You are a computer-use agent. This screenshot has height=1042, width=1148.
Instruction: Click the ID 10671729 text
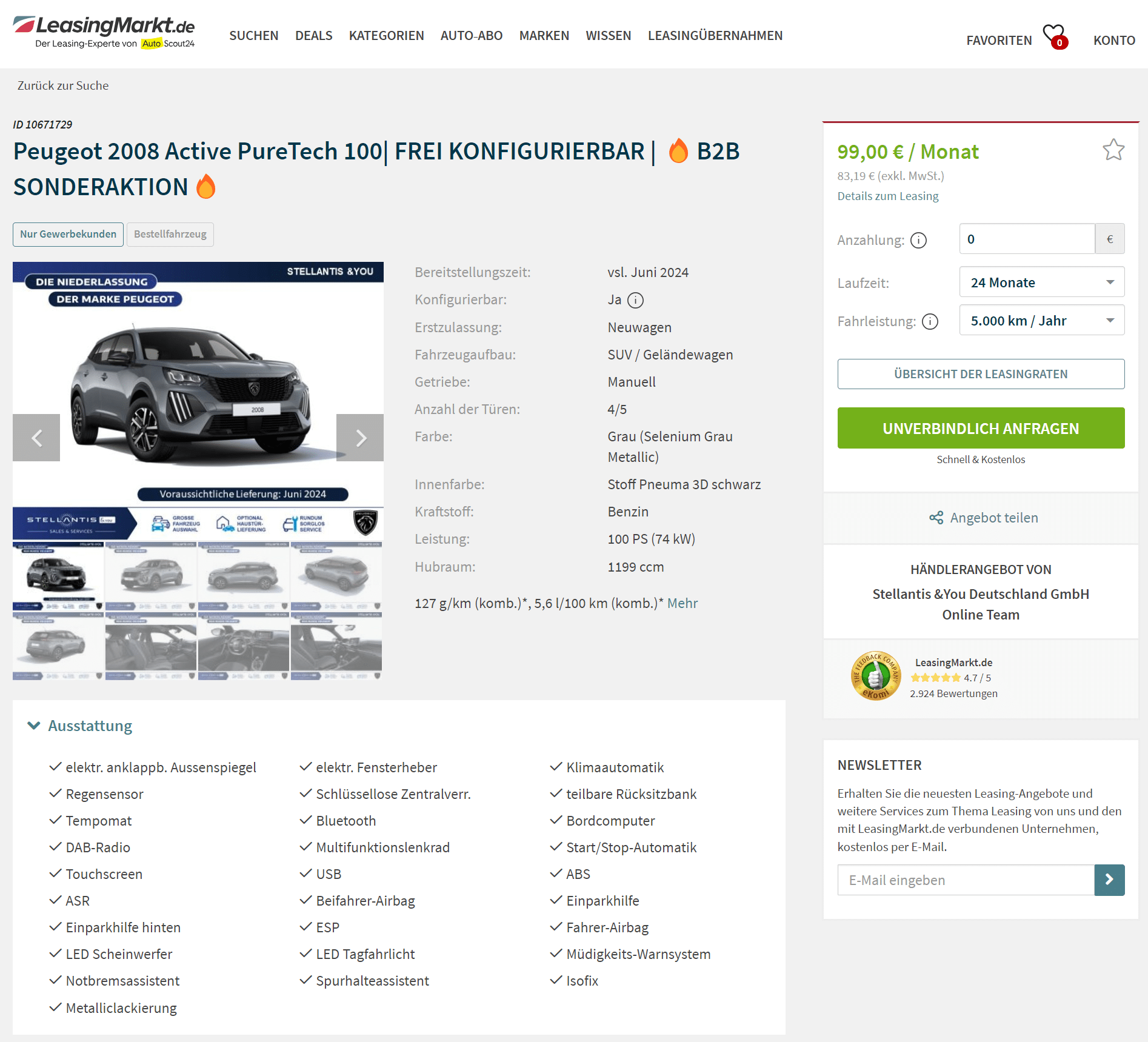[x=42, y=124]
